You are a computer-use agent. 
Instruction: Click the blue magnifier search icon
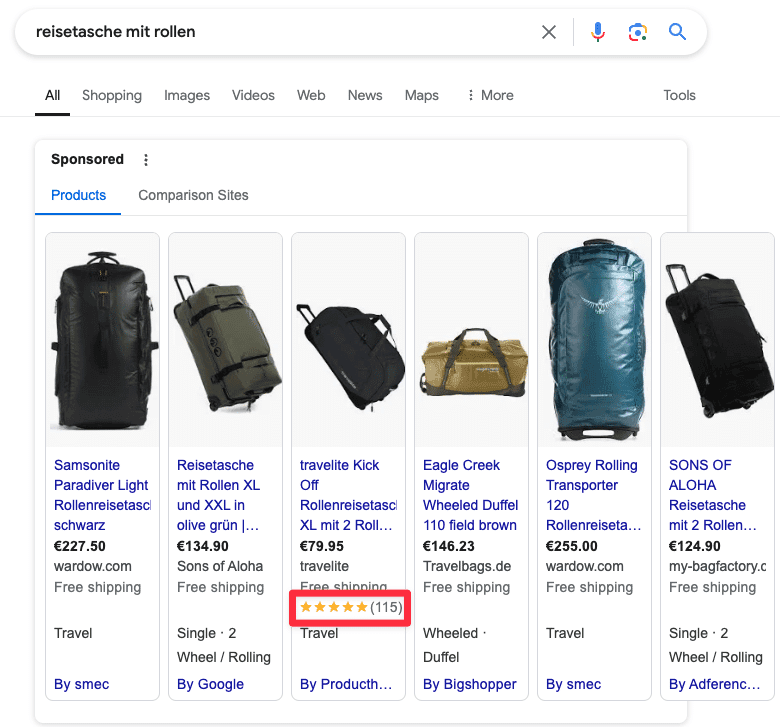click(x=677, y=32)
